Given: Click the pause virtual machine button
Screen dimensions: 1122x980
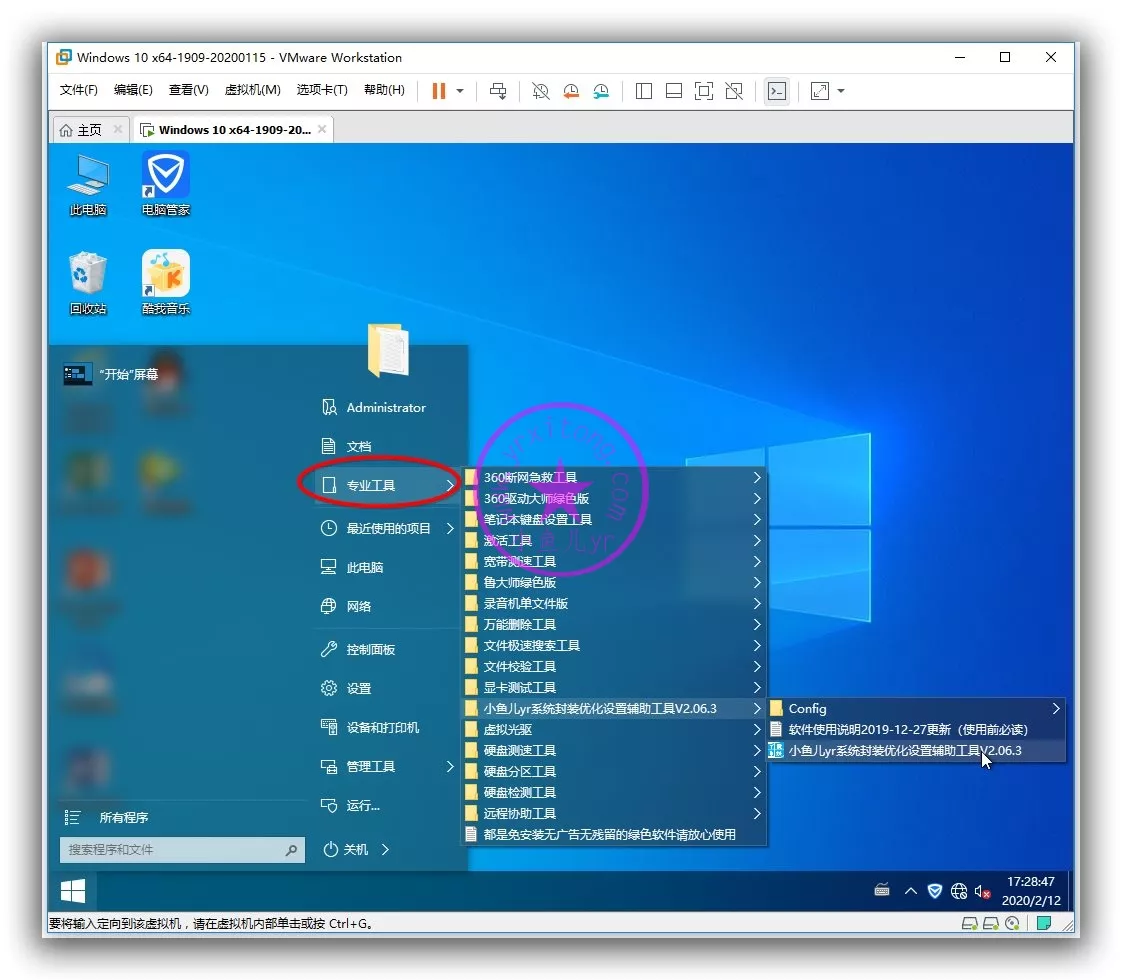Looking at the screenshot, I should pyautogui.click(x=438, y=91).
